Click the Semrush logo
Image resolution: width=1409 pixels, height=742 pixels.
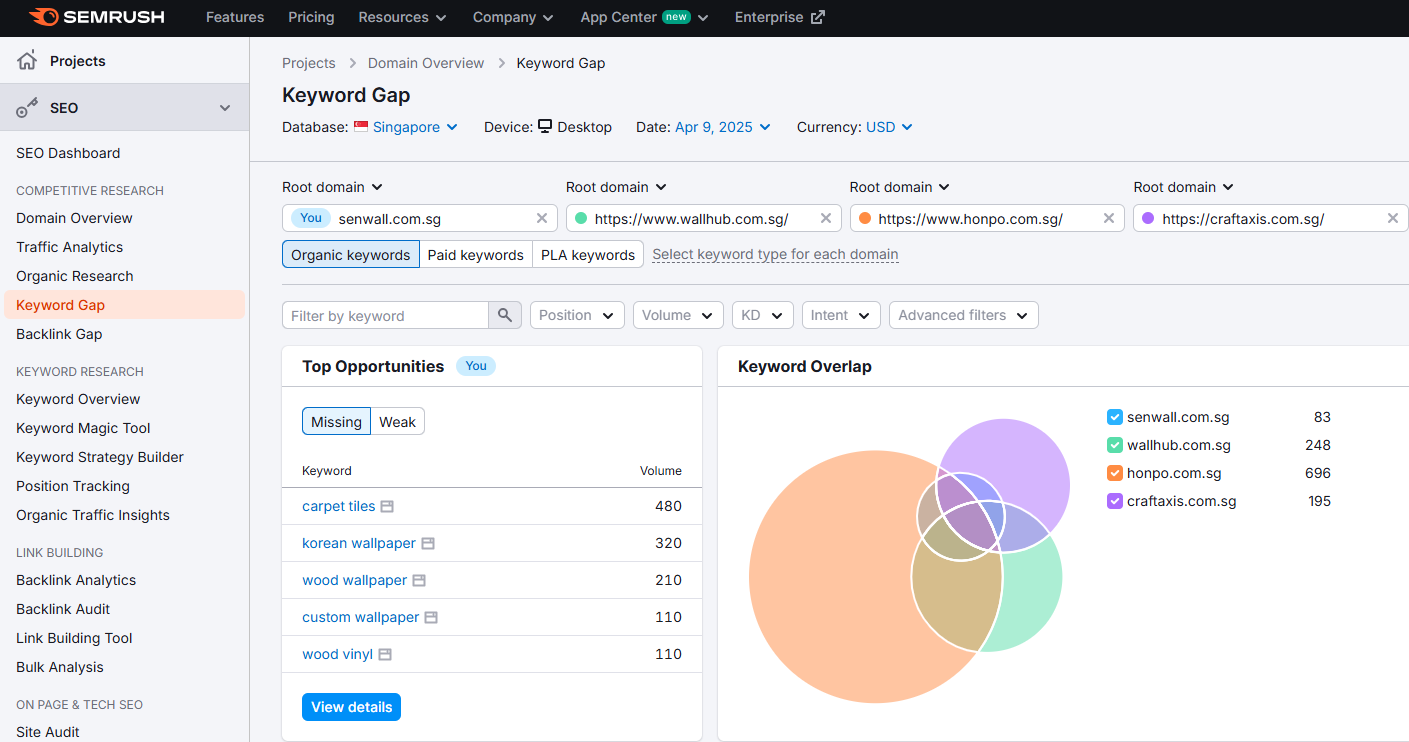click(97, 17)
